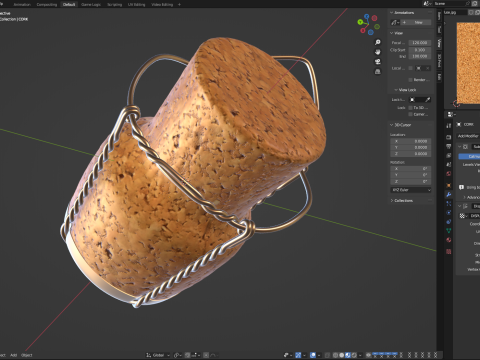This screenshot has width=480, height=360.
Task: Switch to the Compositing workspace tab
Action: (47, 4)
